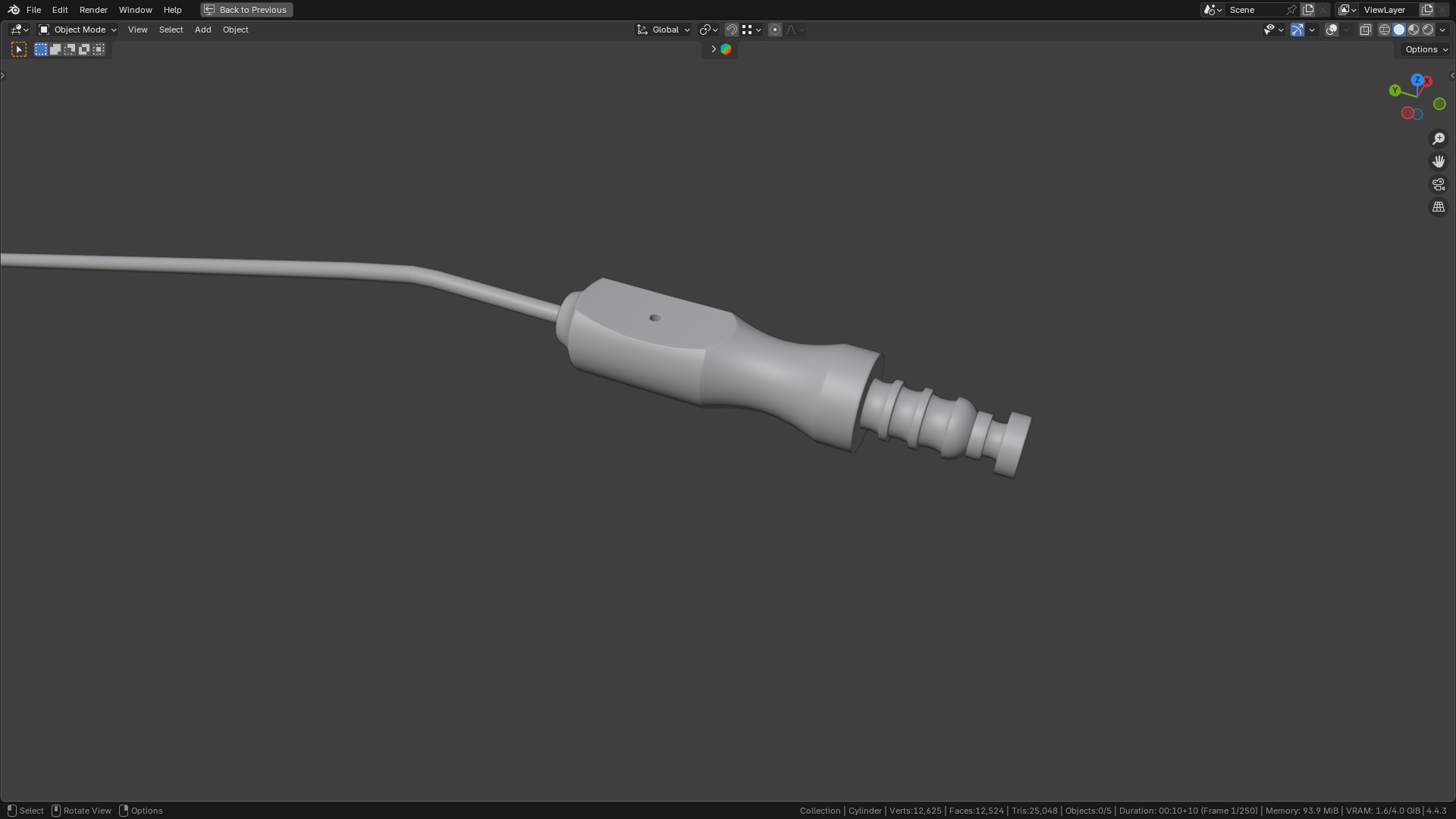
Task: Open the Window menu
Action: click(x=135, y=10)
